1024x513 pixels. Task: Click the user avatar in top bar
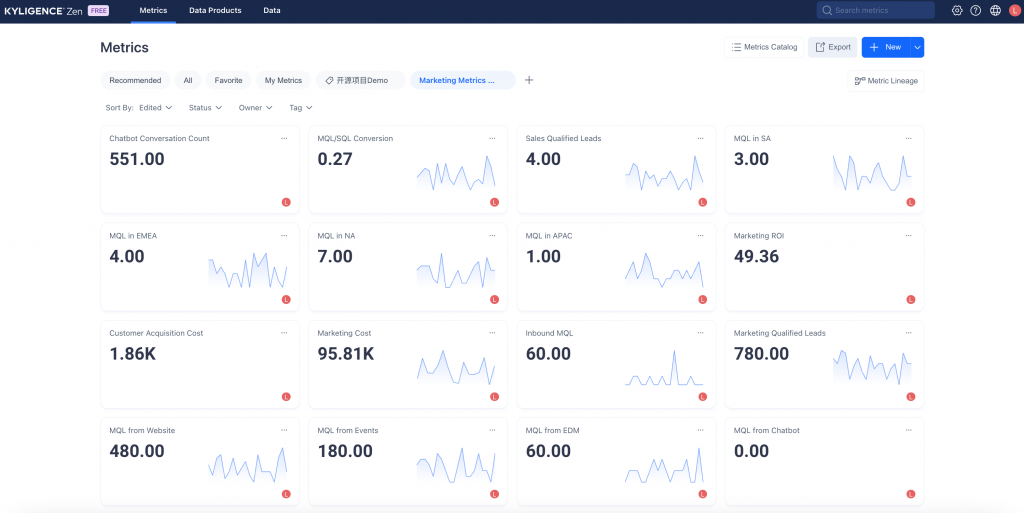pyautogui.click(x=1013, y=10)
